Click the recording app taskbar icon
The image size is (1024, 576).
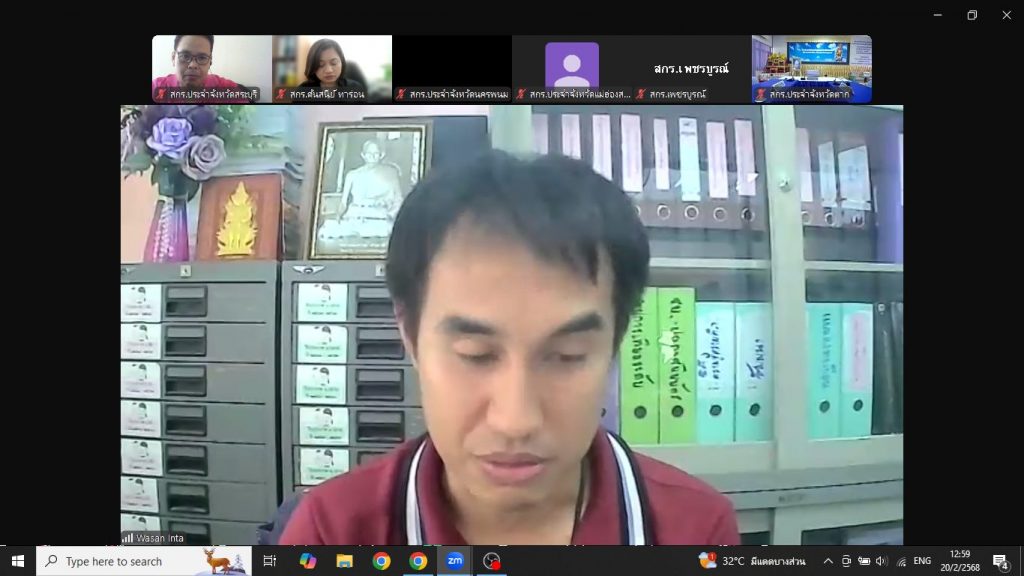point(491,561)
